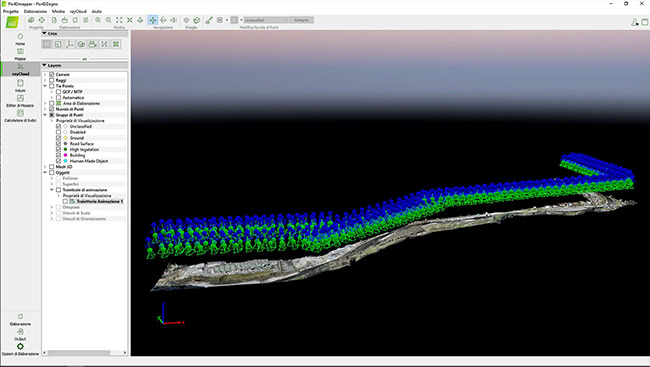Tick the GCP / MTP checkbox
Image resolution: width=650 pixels, height=367 pixels.
tap(58, 92)
